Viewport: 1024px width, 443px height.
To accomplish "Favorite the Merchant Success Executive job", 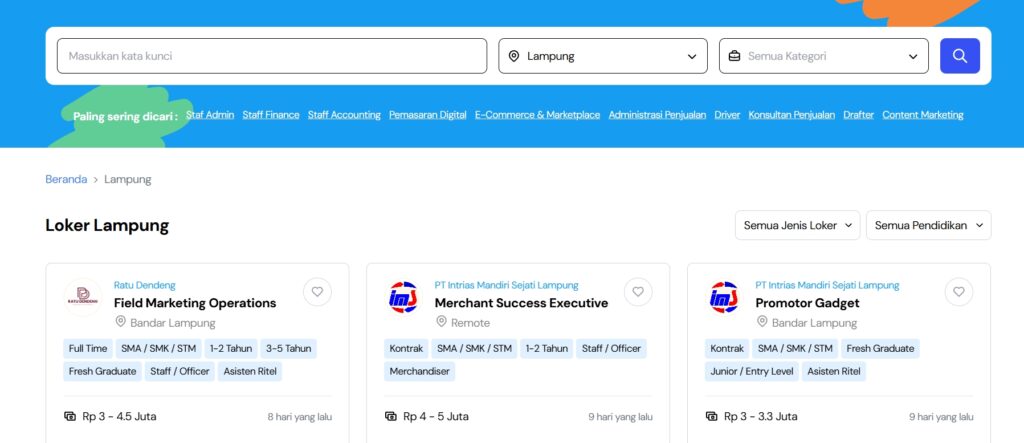I will point(638,292).
